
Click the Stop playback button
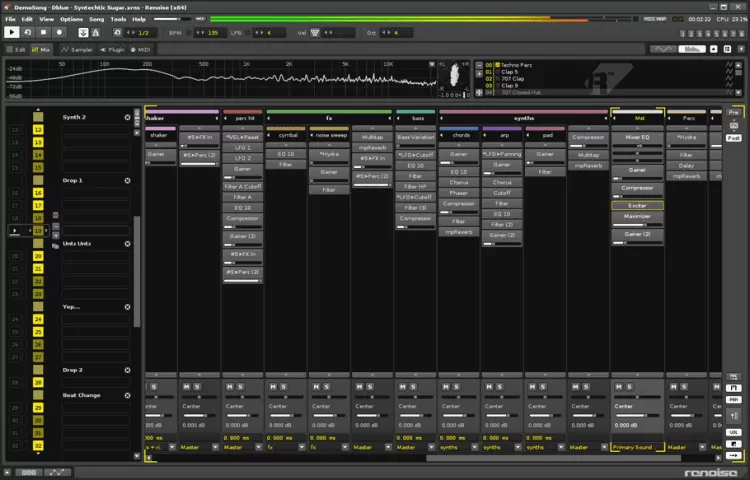(44, 32)
